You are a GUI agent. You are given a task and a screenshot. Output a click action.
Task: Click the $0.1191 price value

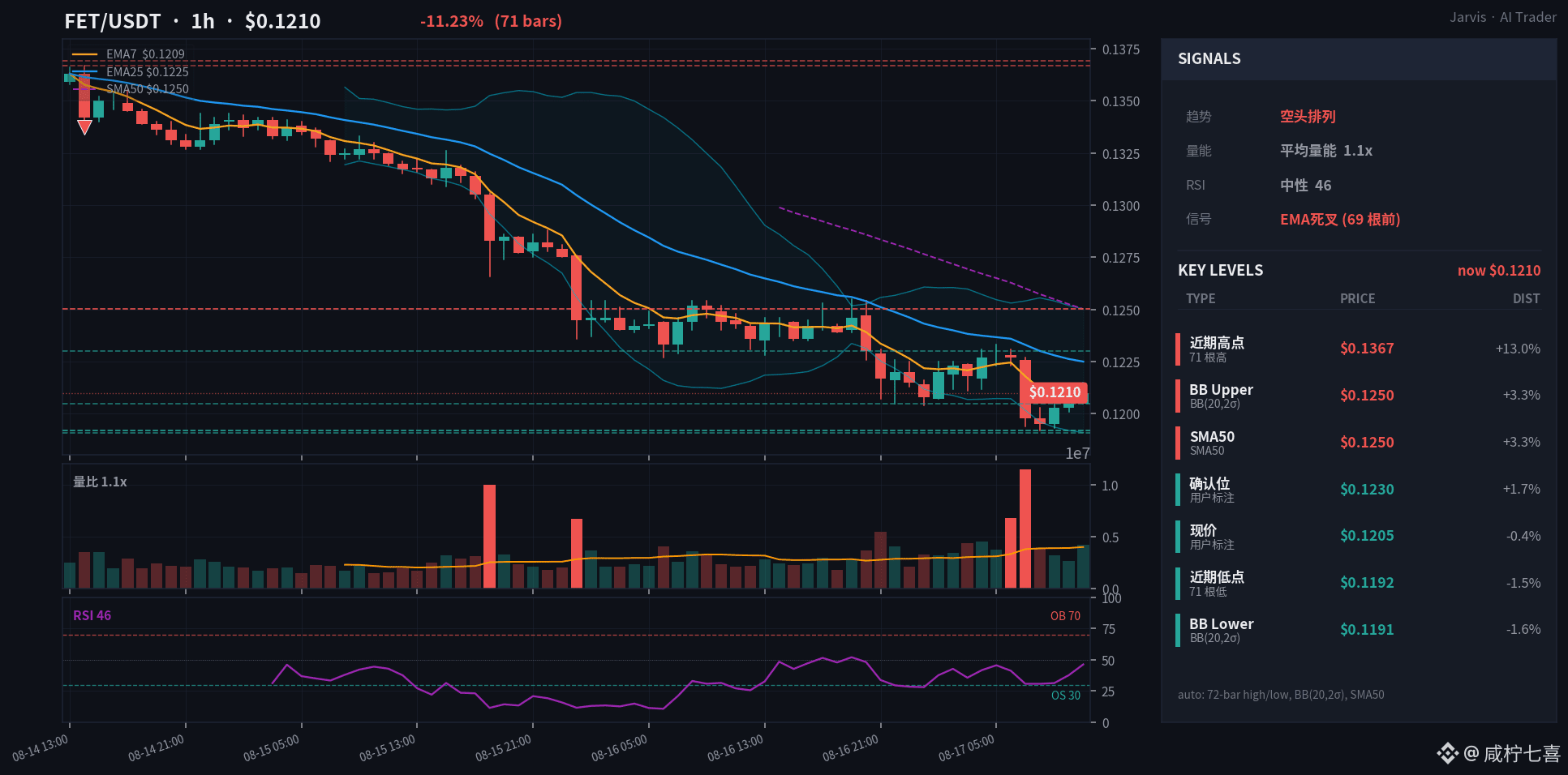click(1367, 630)
